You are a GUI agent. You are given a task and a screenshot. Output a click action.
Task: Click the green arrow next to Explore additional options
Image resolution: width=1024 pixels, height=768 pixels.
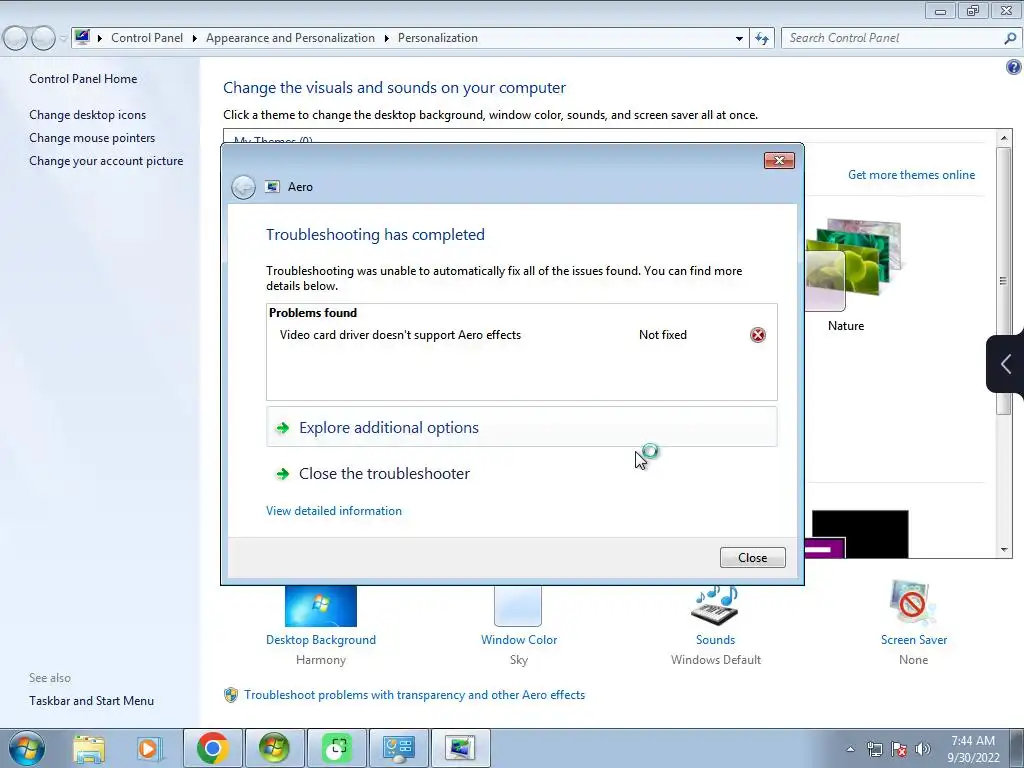point(283,428)
